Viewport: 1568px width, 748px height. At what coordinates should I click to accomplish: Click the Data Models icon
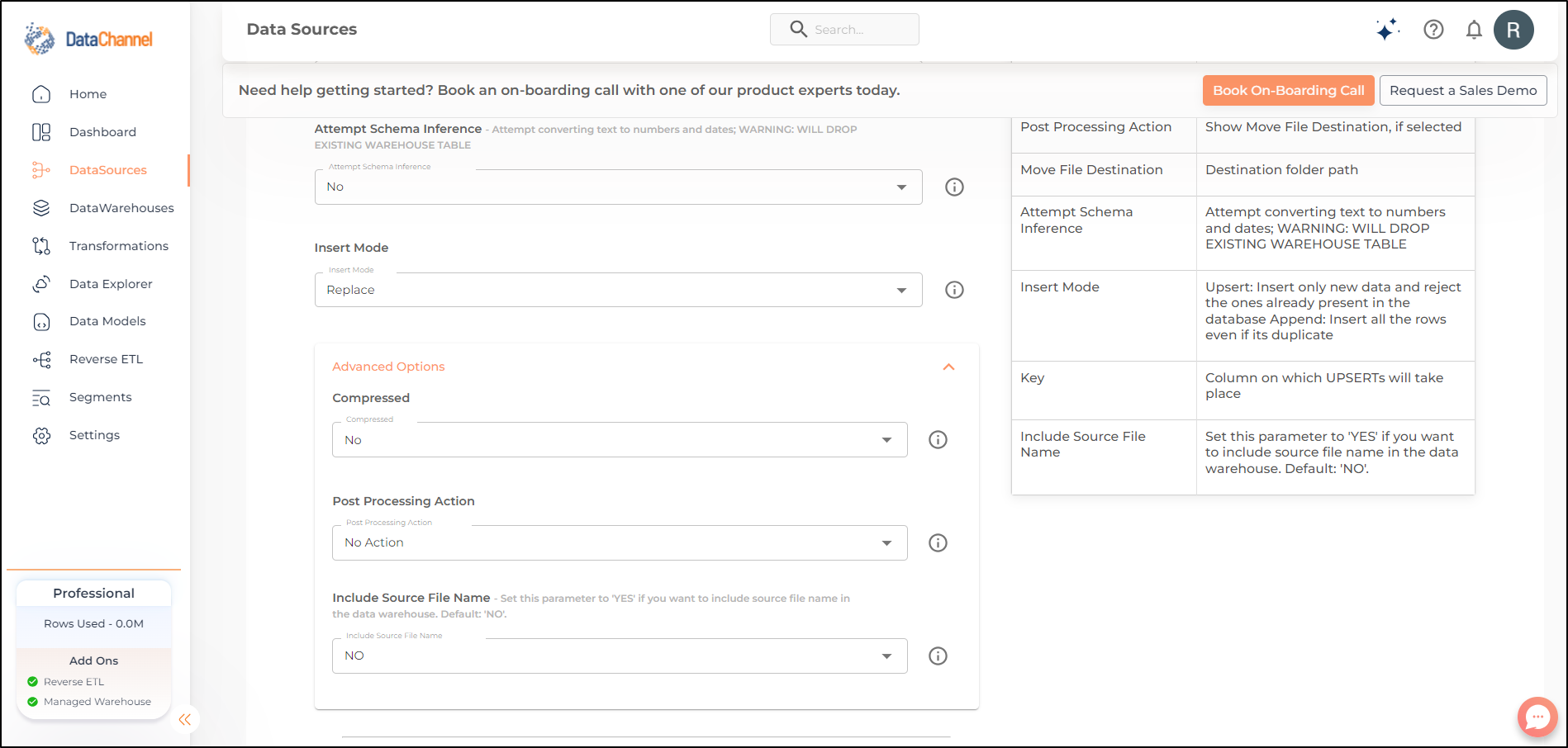[x=41, y=322]
